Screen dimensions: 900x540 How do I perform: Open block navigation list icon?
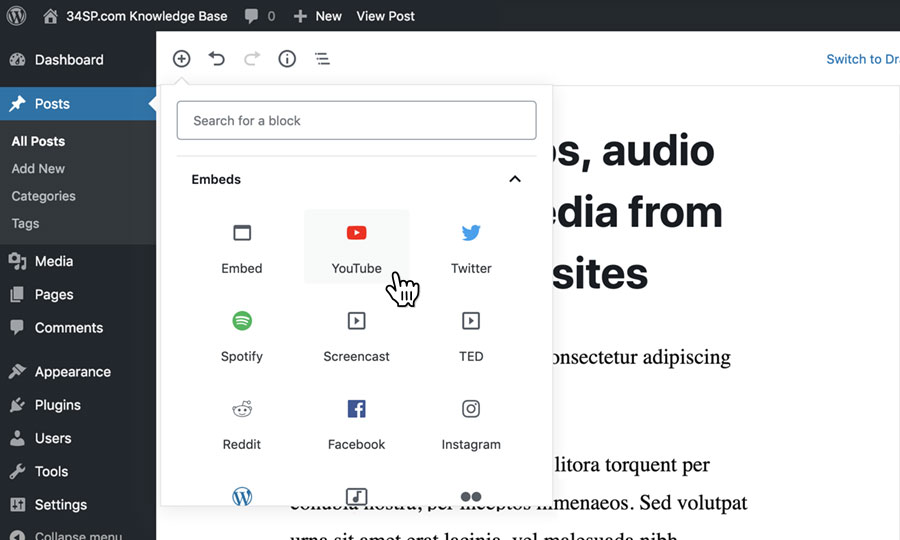pos(322,59)
